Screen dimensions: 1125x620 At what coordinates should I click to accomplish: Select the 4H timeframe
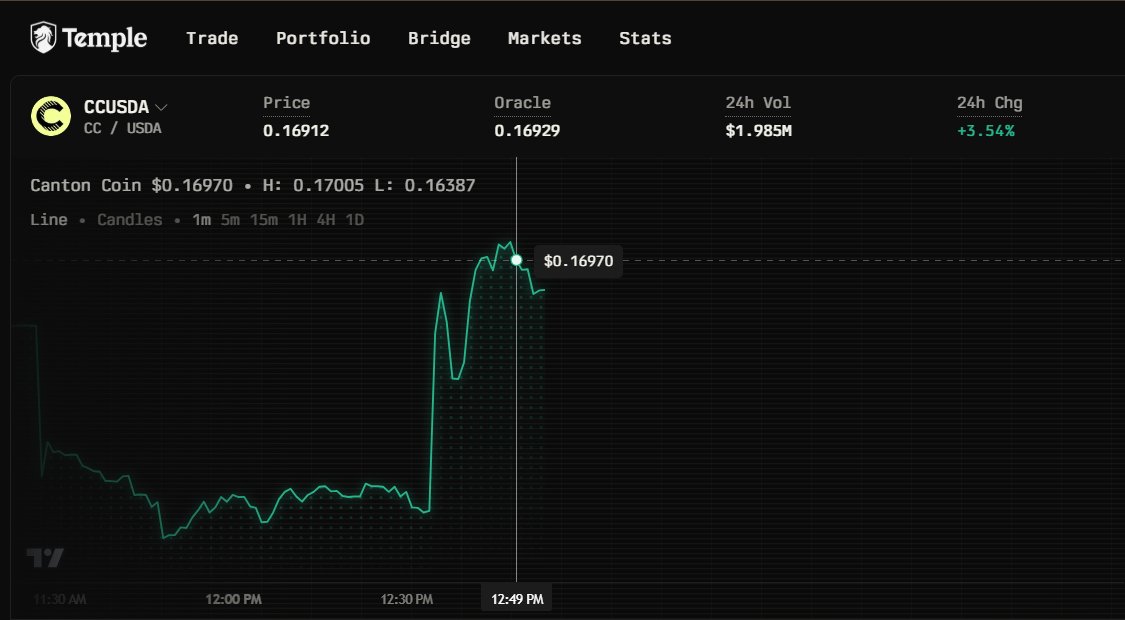point(326,220)
